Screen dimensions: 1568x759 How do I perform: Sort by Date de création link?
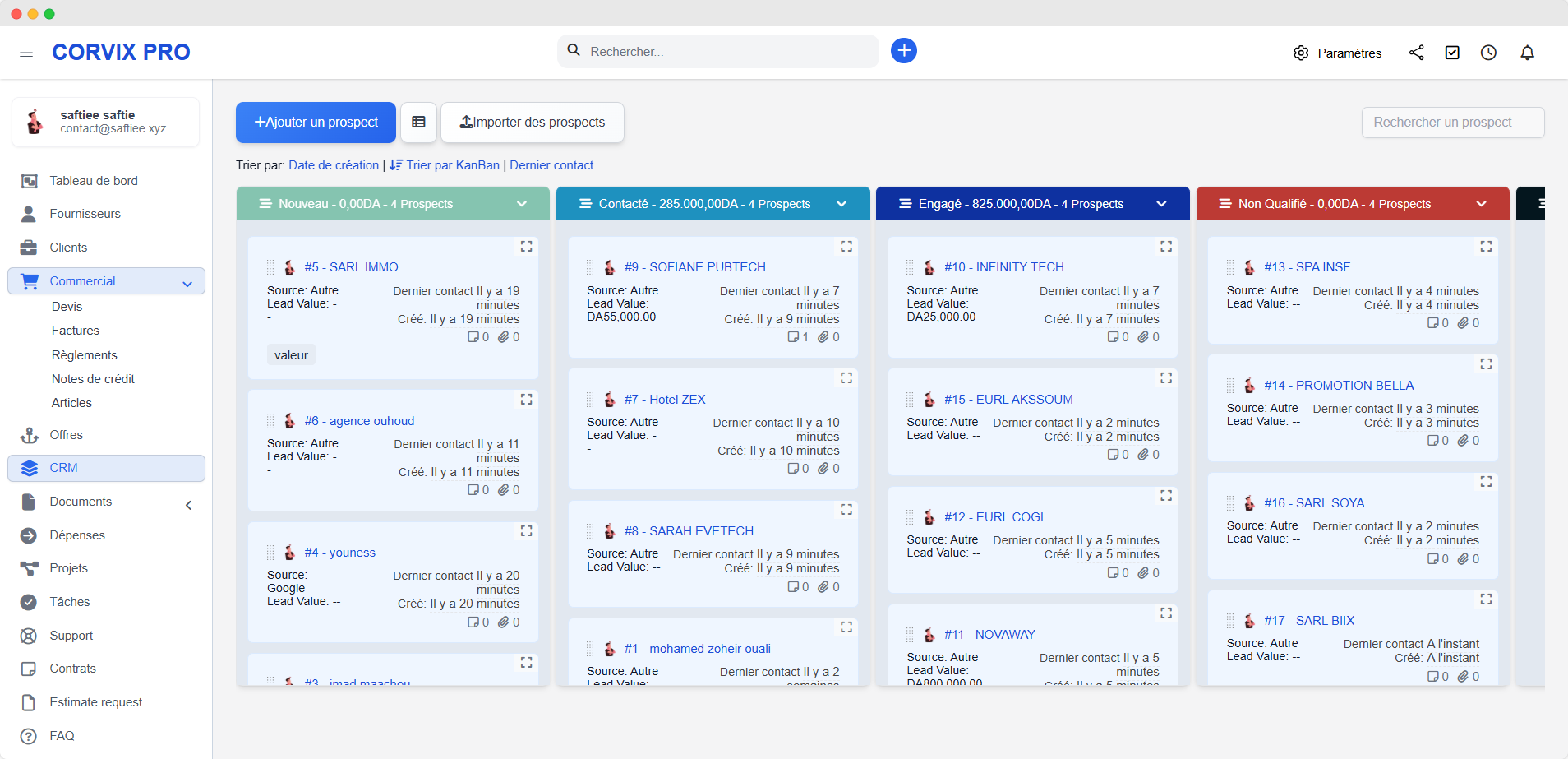coord(334,165)
